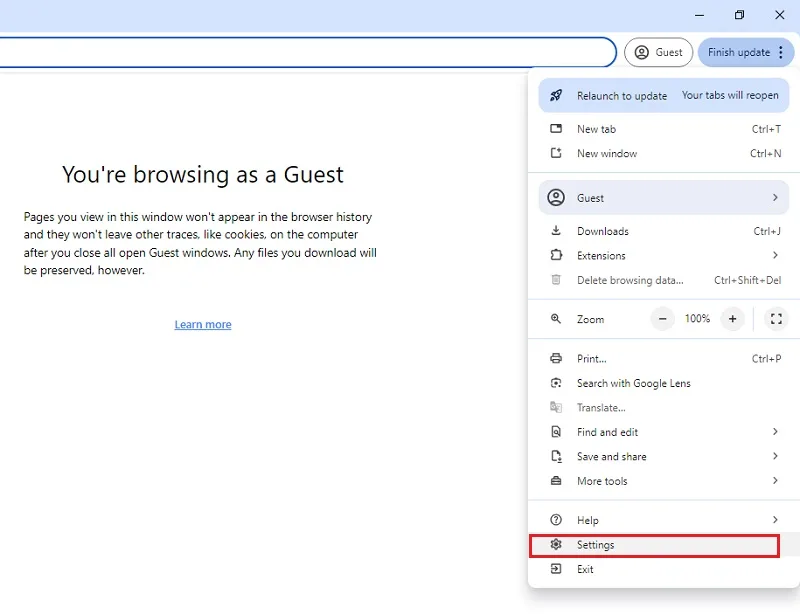Click the Exit door icon
The height and width of the screenshot is (614, 800).
click(x=556, y=569)
